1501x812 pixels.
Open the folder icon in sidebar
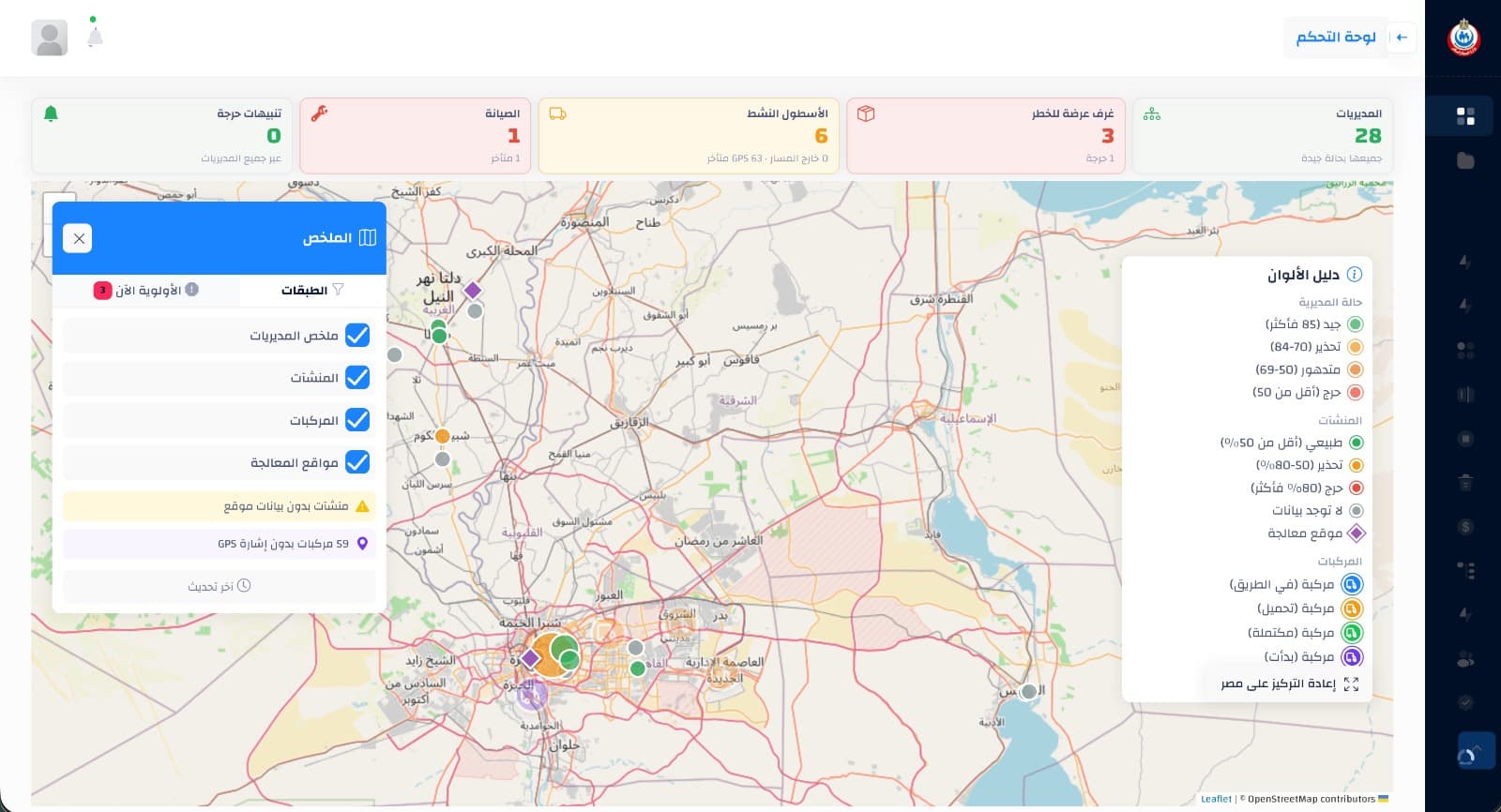click(1465, 160)
